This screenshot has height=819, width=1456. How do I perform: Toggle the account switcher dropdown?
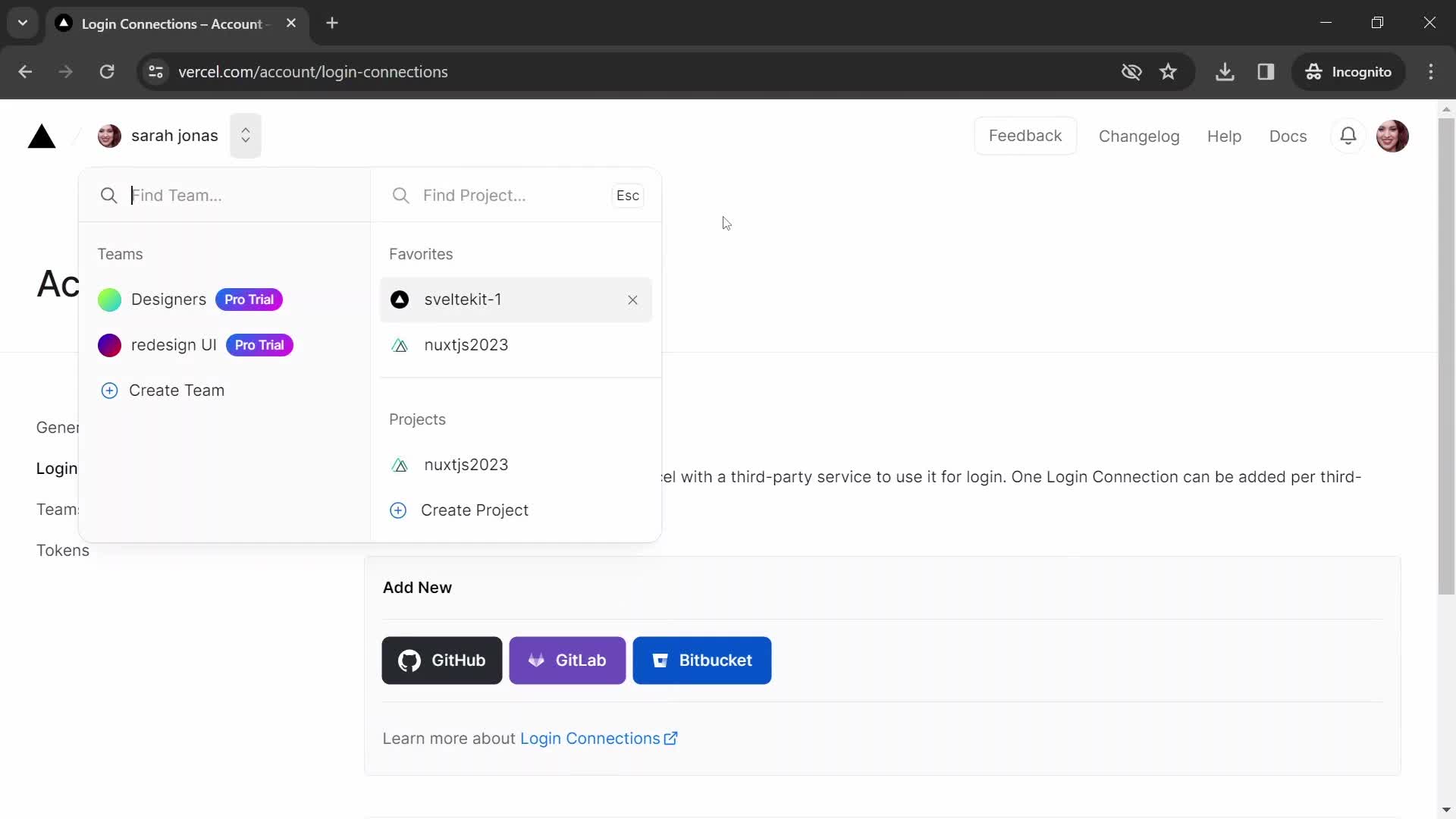244,134
